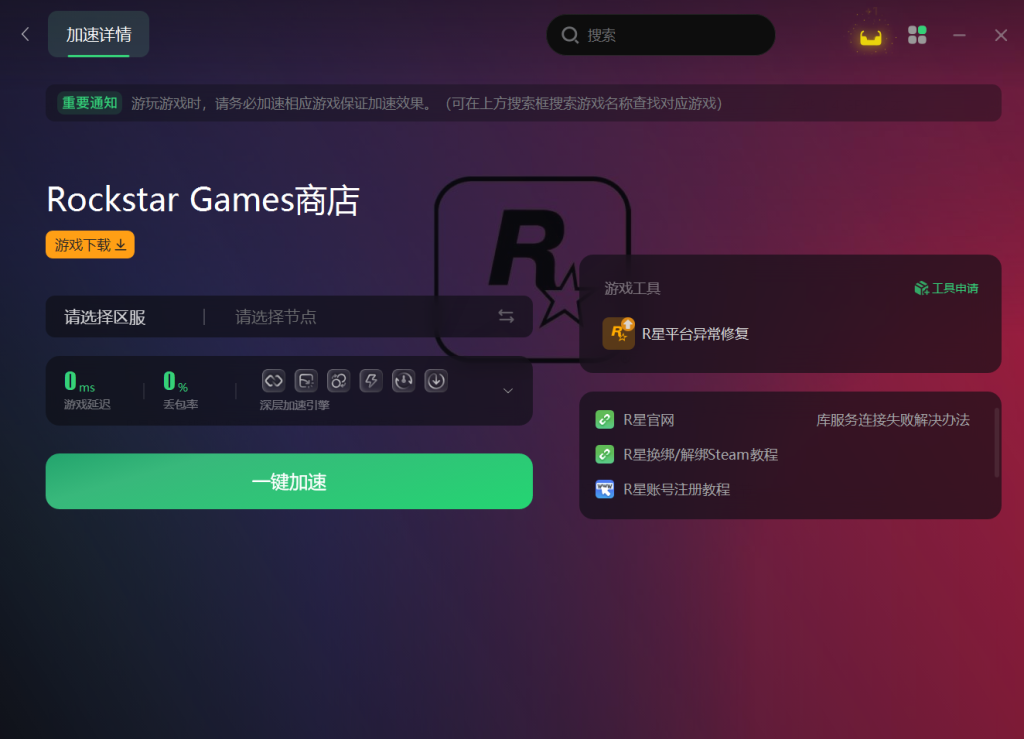Expand the 深层加速引擎 panel chevron

coord(508,390)
